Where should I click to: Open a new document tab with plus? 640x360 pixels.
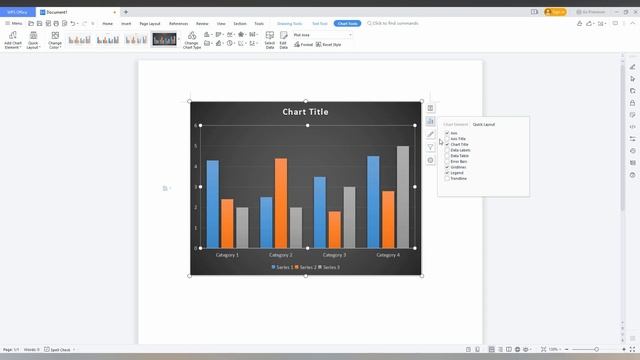pos(126,12)
